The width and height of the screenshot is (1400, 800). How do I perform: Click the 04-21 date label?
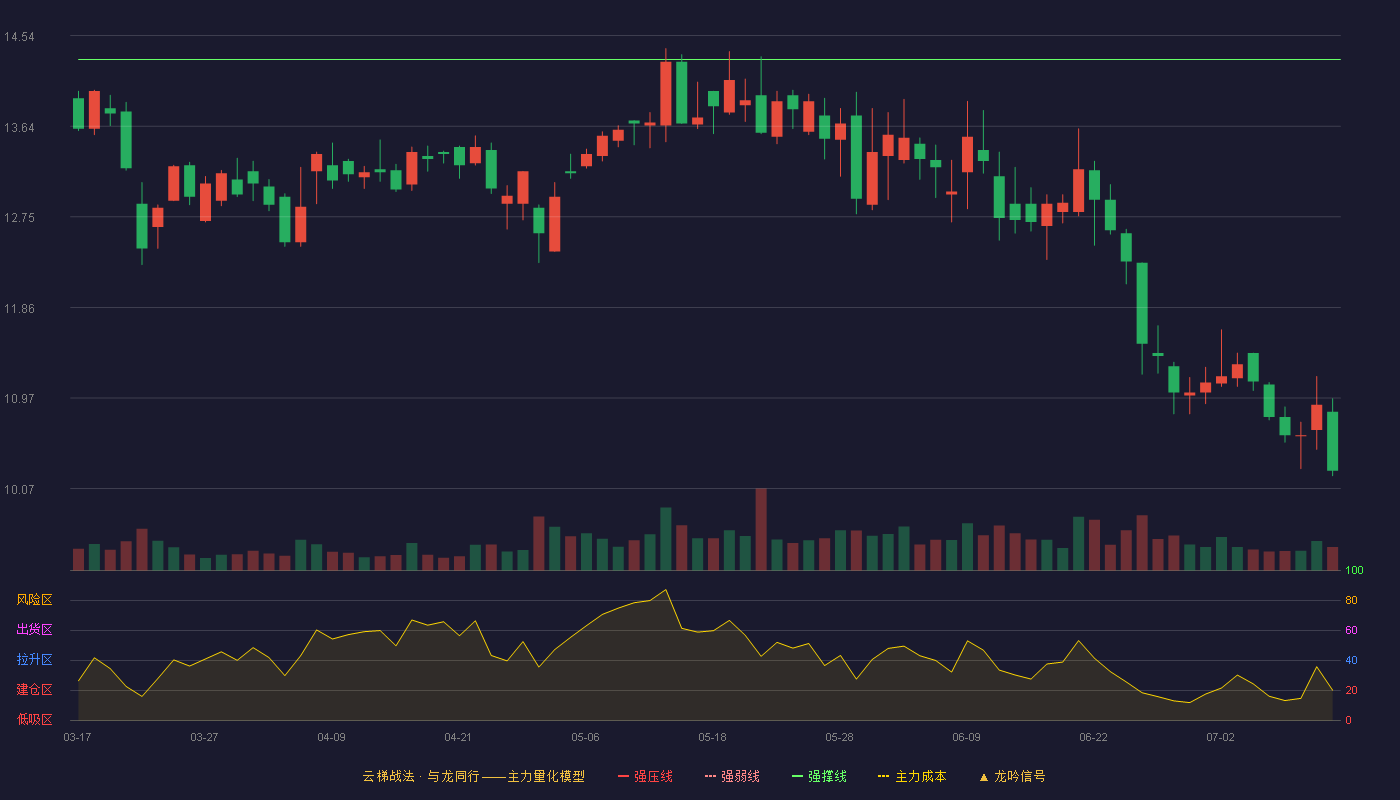[458, 737]
